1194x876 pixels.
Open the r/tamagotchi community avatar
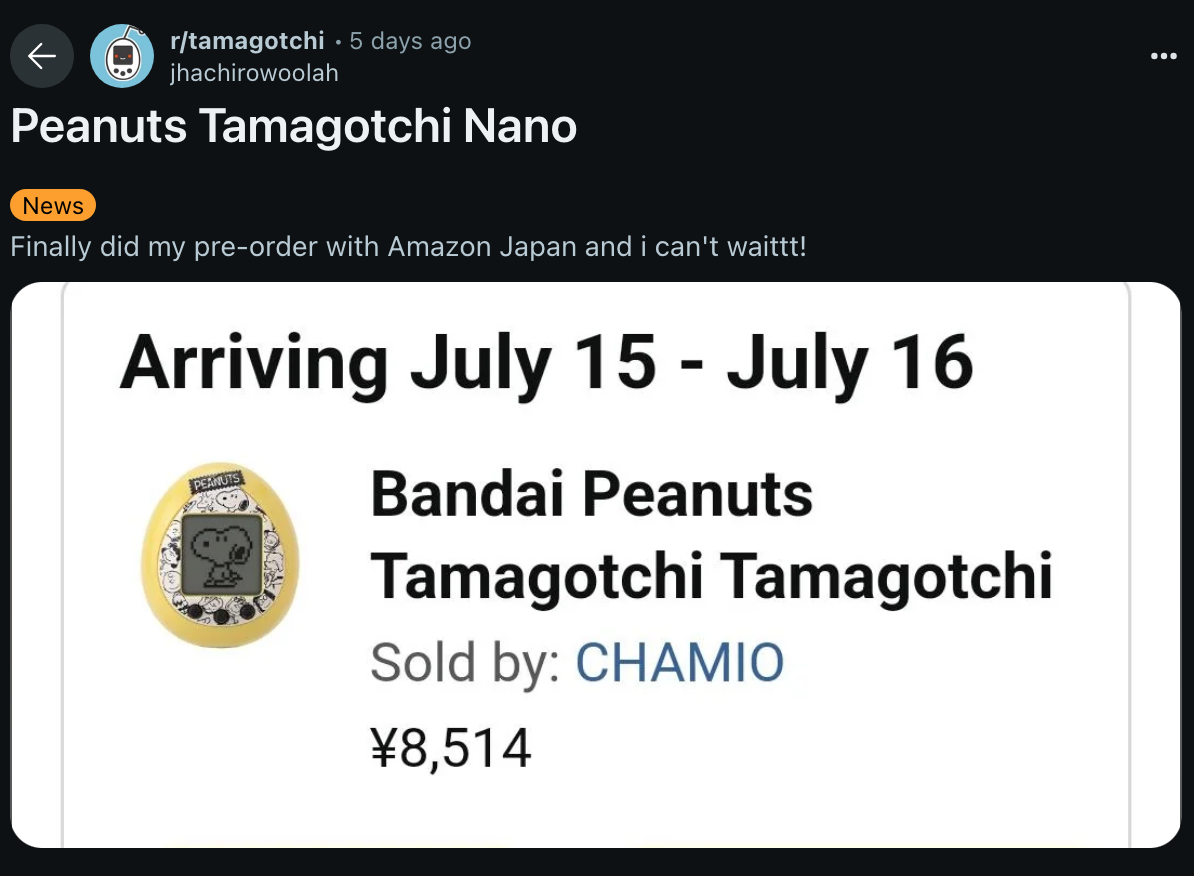tap(122, 56)
